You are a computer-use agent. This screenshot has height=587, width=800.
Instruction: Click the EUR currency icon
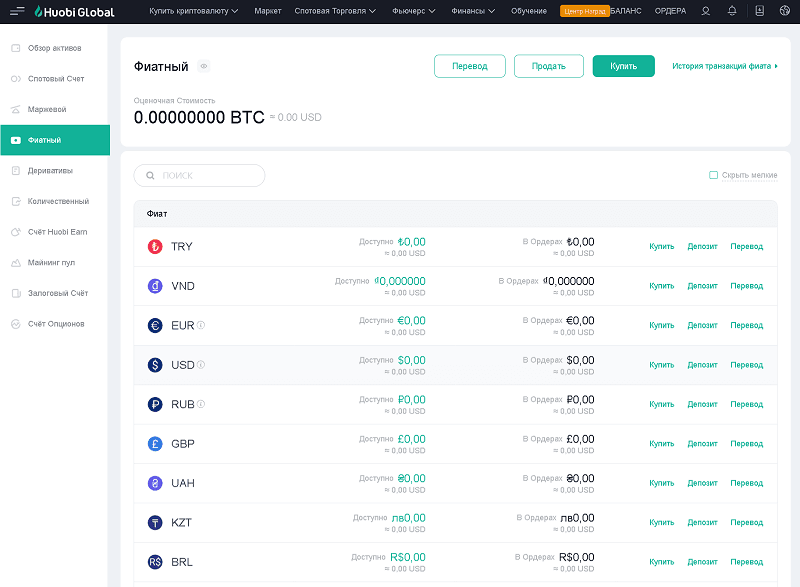coord(155,325)
